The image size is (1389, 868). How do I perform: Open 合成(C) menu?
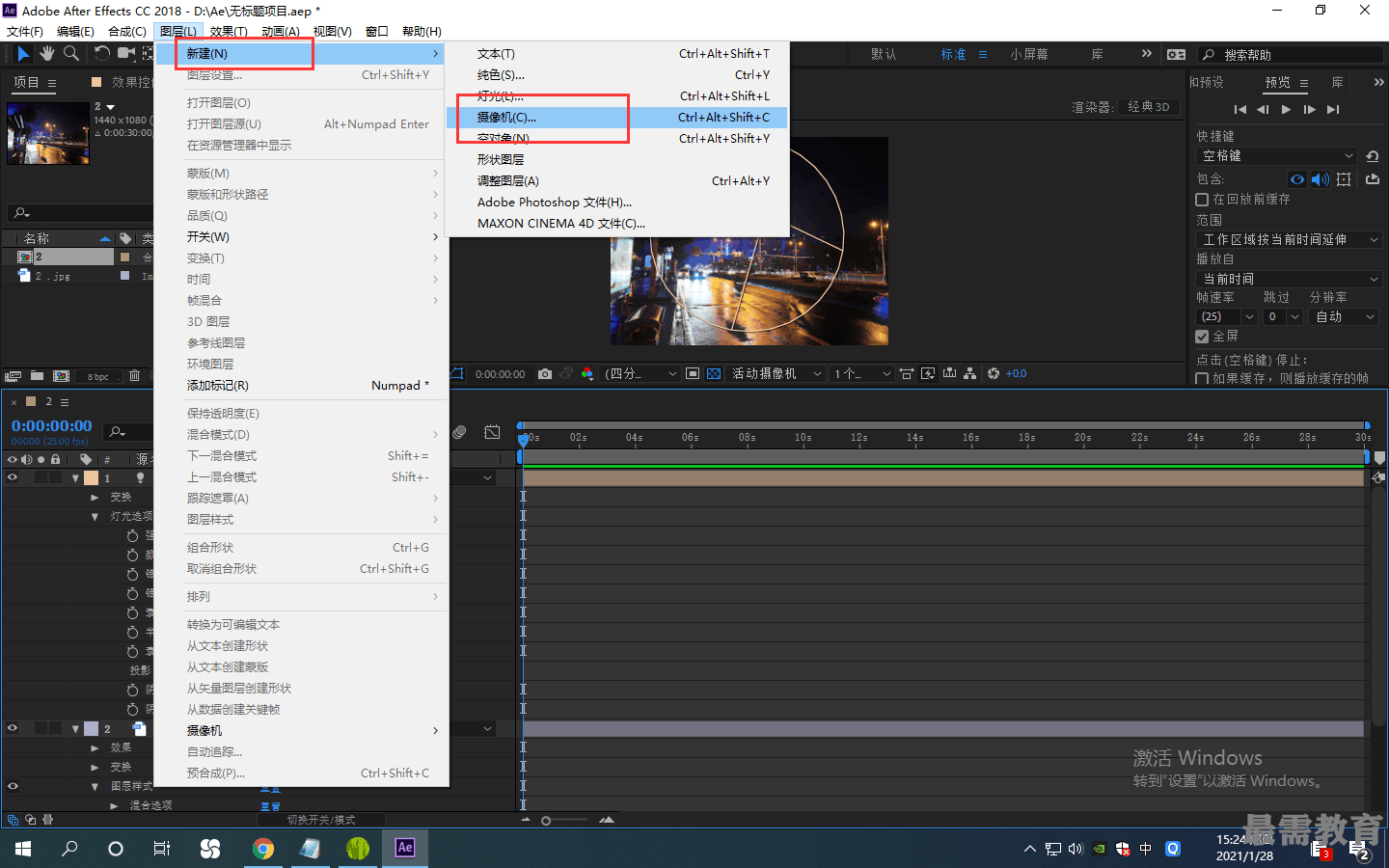pos(126,32)
